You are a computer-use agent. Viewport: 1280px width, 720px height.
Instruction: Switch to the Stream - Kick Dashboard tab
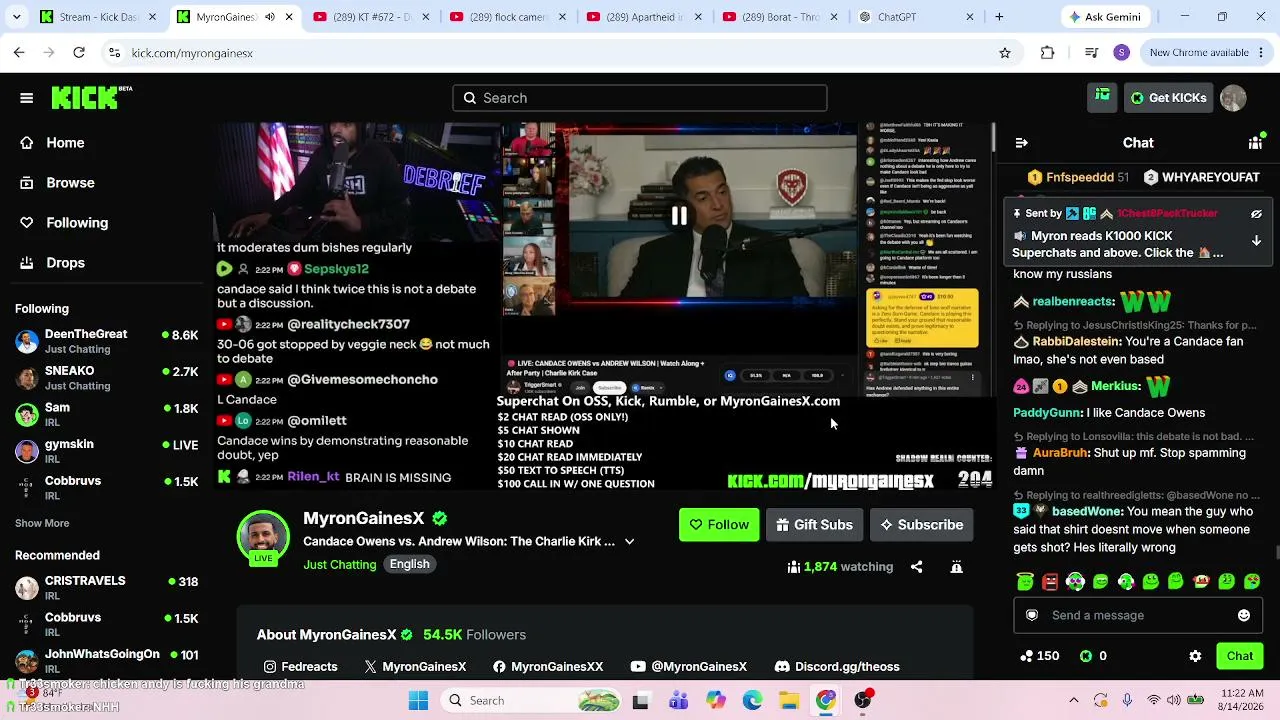tap(98, 17)
